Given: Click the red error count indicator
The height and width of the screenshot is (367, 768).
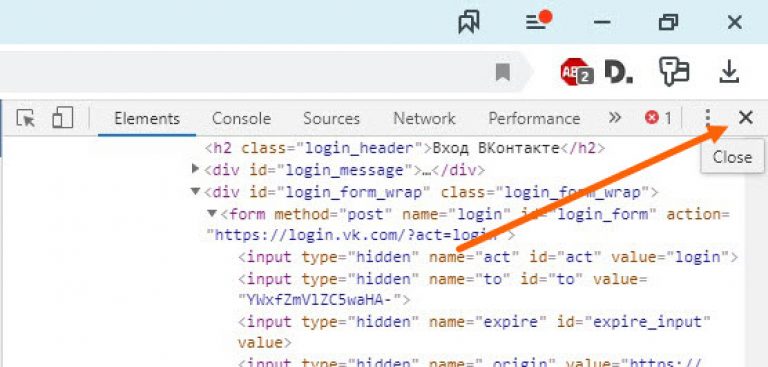Looking at the screenshot, I should pos(658,118).
